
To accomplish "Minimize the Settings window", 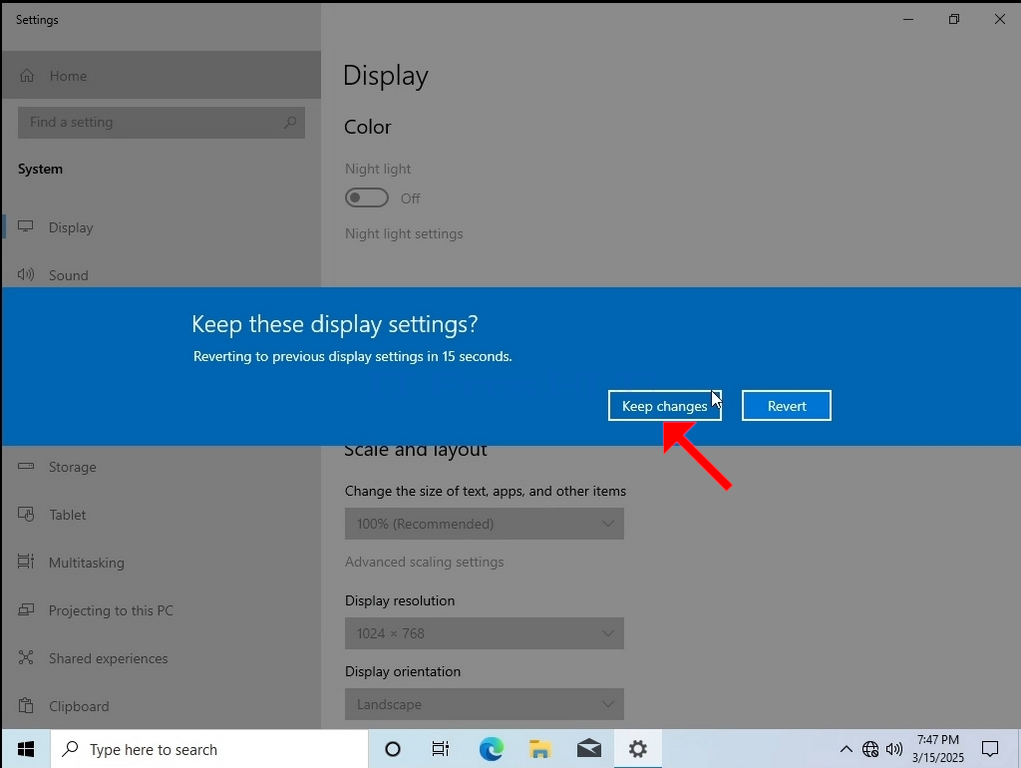I will click(908, 20).
